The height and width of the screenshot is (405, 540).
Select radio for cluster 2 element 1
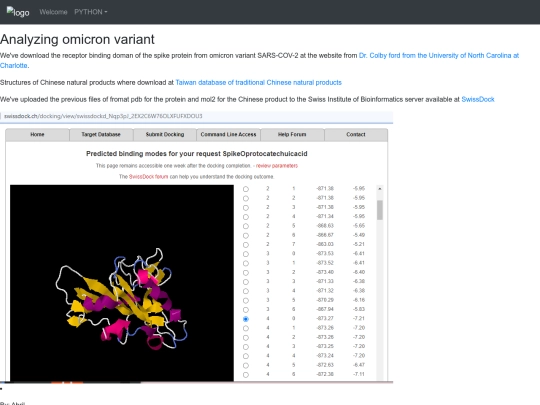point(246,189)
